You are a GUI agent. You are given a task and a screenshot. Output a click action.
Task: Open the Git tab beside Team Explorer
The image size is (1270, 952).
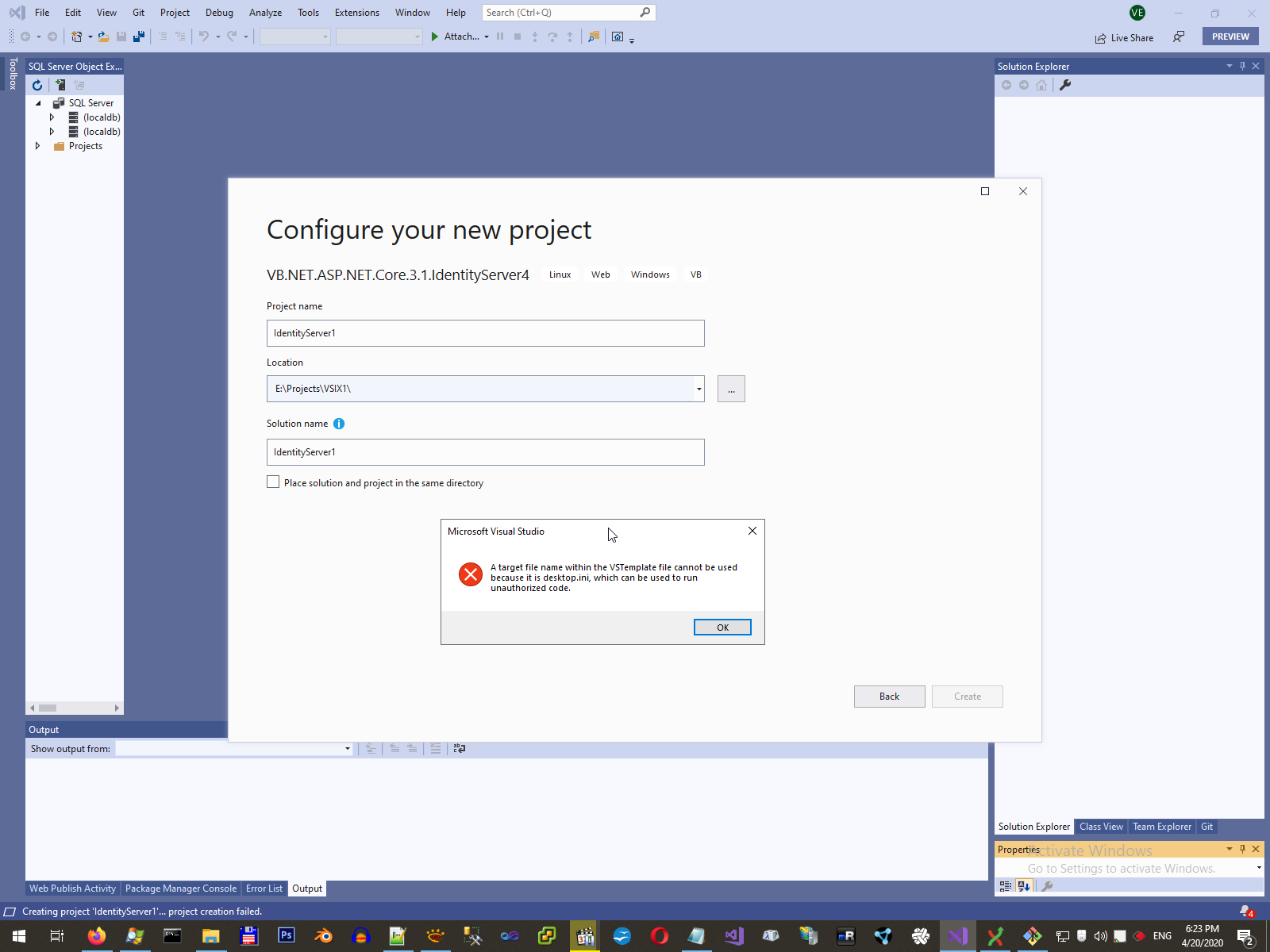click(1206, 827)
